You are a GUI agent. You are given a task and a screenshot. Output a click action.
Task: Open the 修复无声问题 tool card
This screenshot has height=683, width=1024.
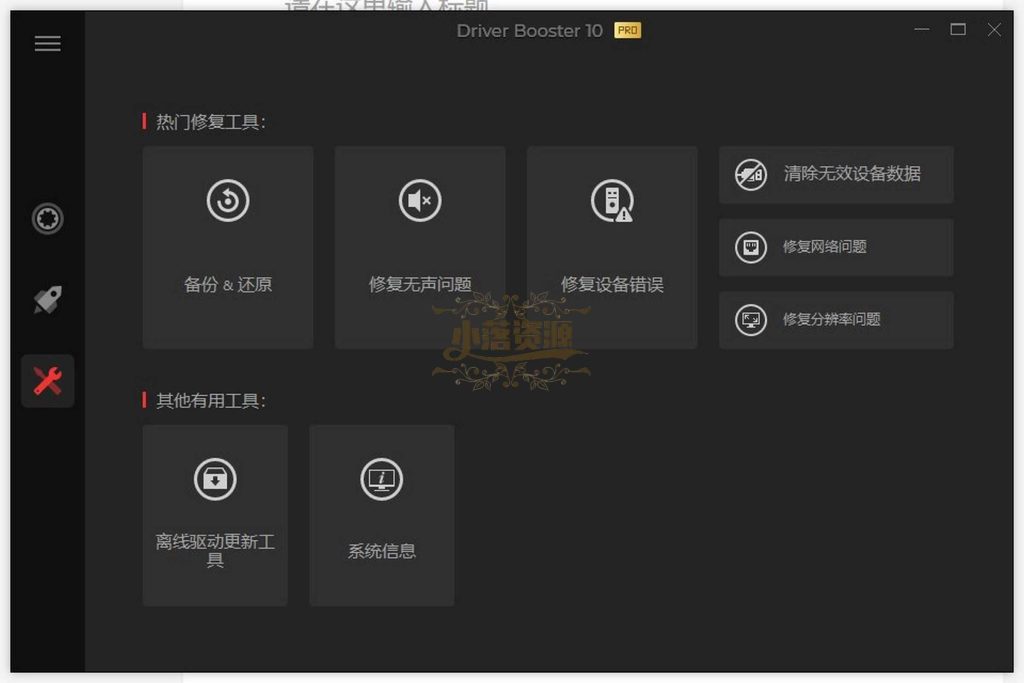pyautogui.click(x=420, y=247)
